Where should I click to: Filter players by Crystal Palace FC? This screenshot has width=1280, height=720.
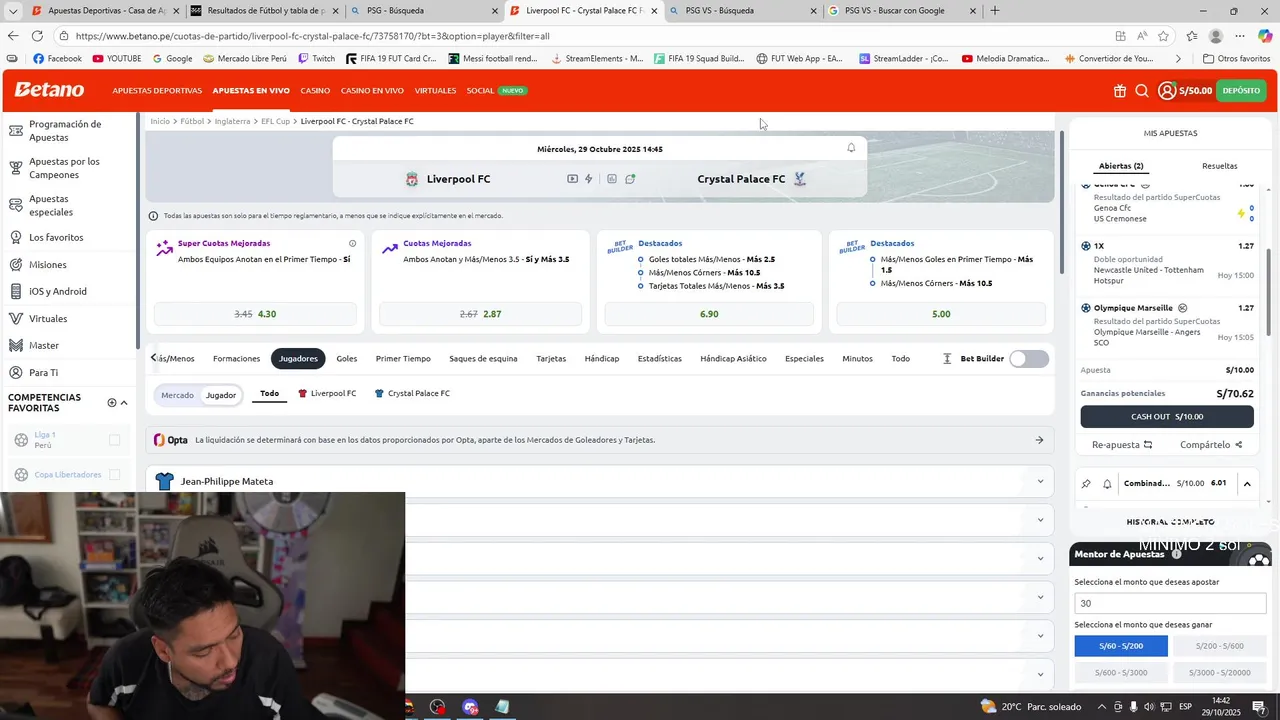coord(412,394)
